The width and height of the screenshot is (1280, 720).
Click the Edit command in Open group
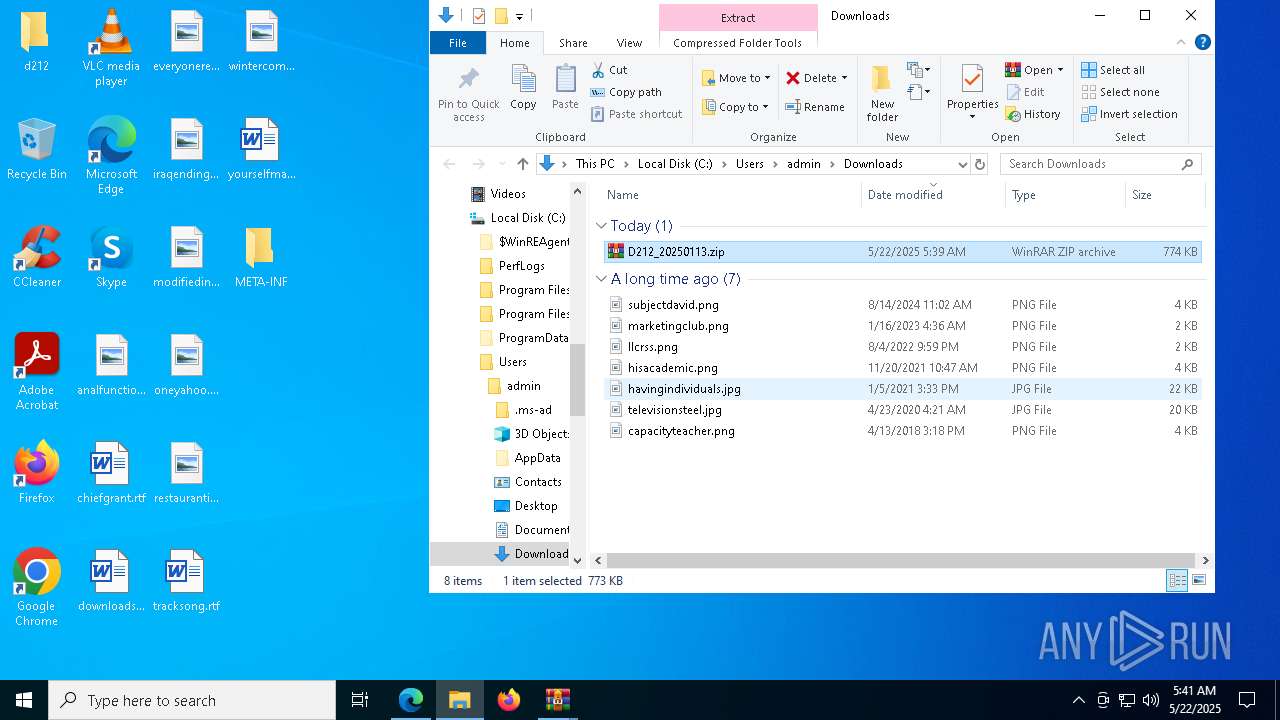tap(1025, 92)
